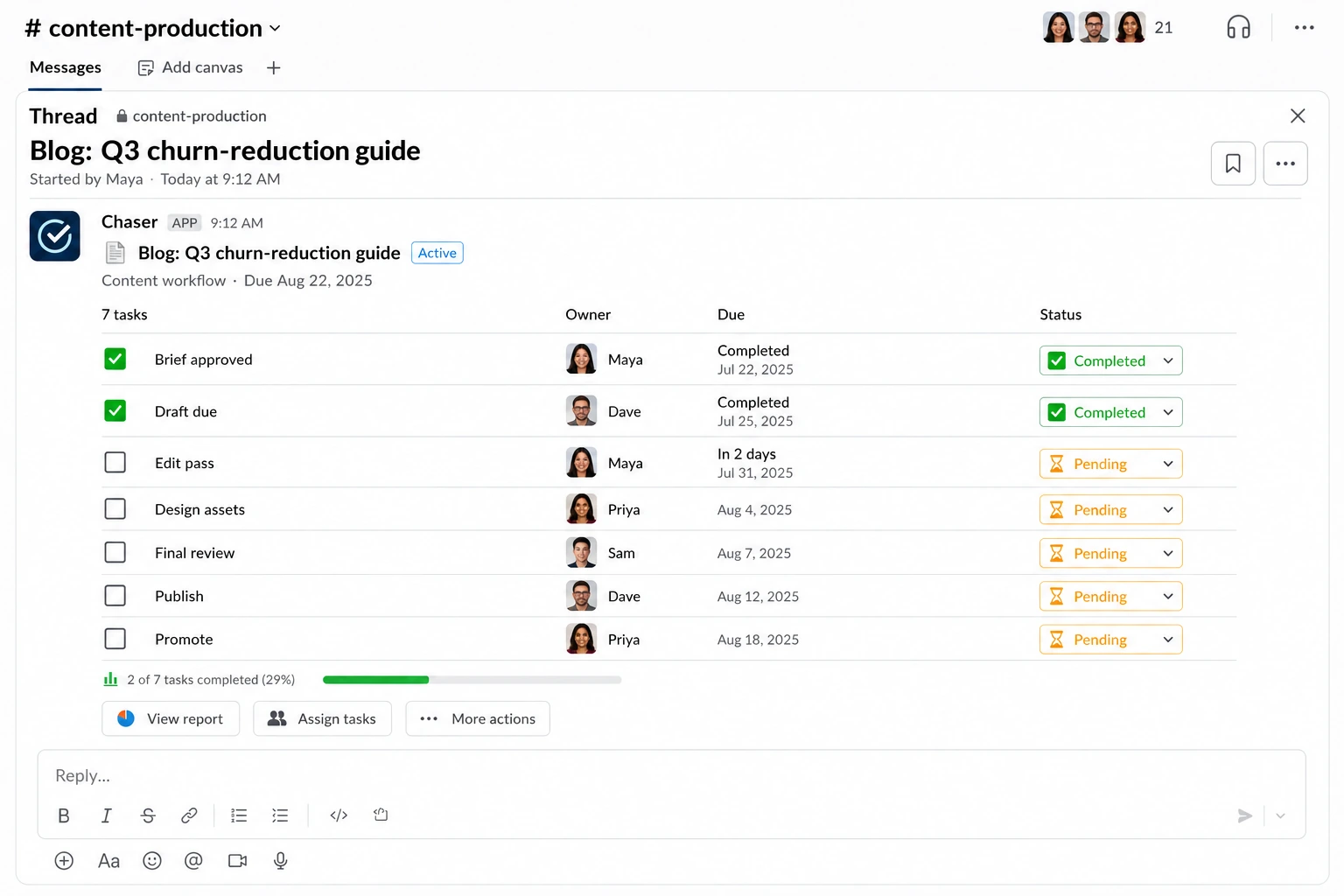Open emoji picker
The width and height of the screenshot is (1344, 896).
152,861
